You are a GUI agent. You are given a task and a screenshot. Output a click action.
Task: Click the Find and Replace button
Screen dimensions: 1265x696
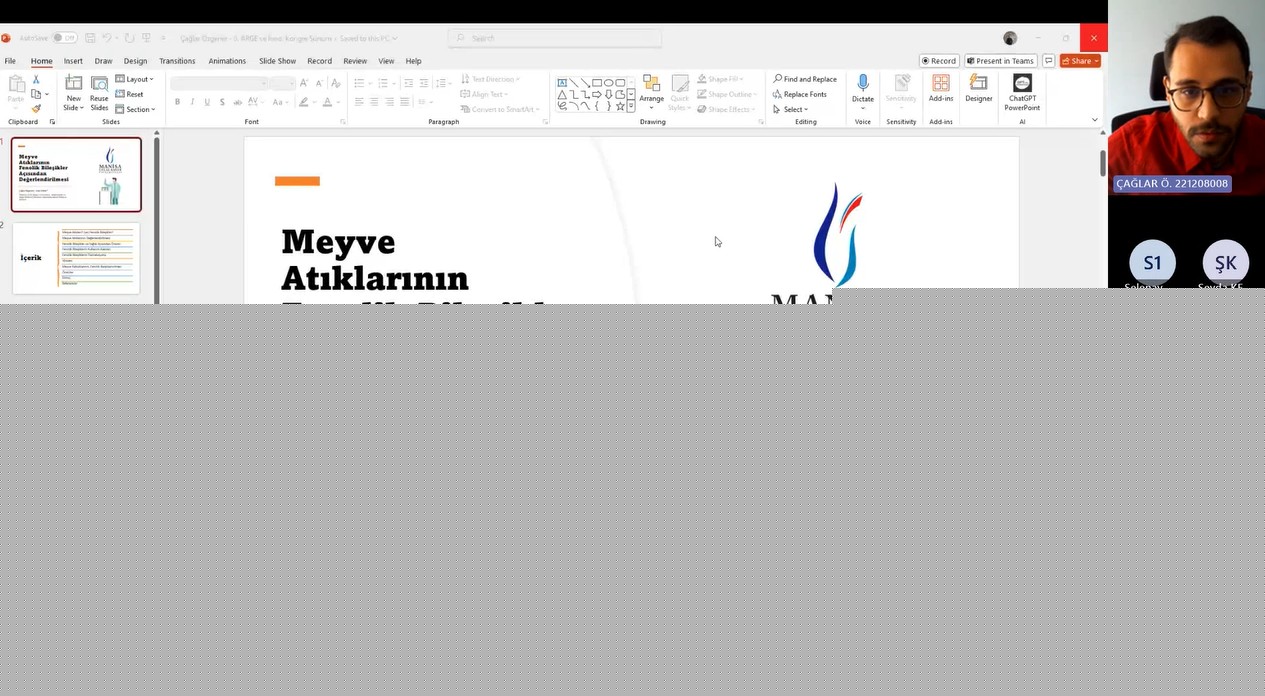[805, 79]
